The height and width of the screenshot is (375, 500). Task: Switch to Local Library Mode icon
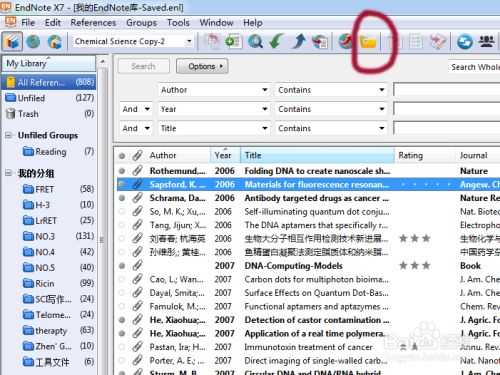(x=12, y=42)
